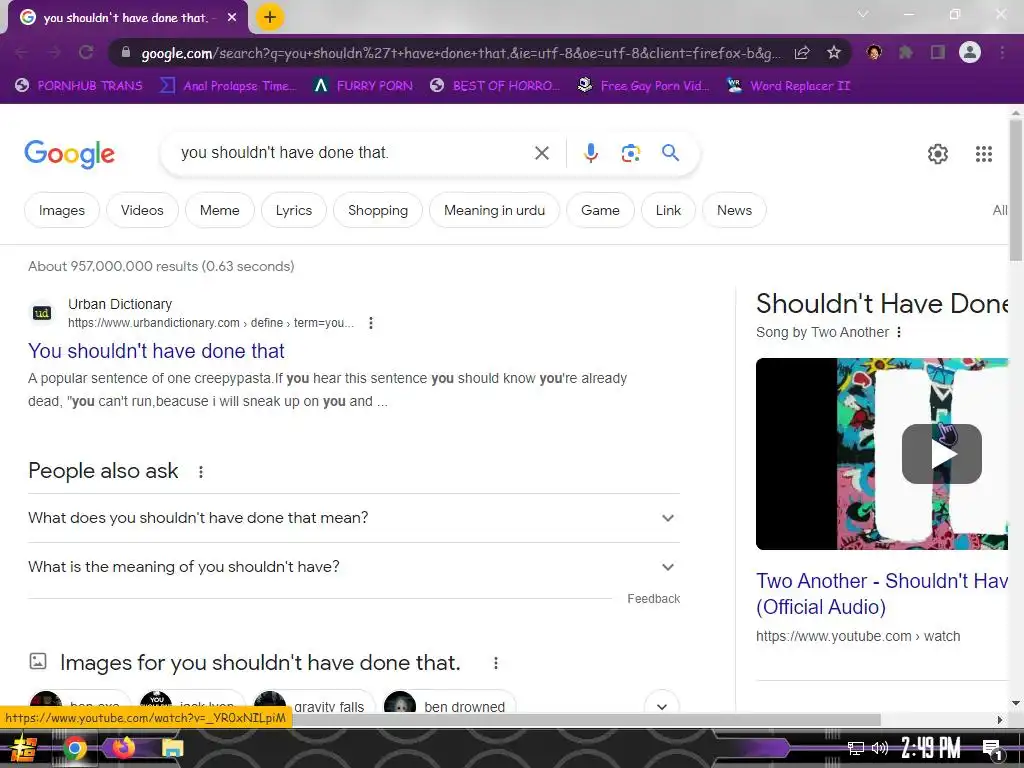The image size is (1024, 768).
Task: Open the notification center icon
Action: coord(991,749)
